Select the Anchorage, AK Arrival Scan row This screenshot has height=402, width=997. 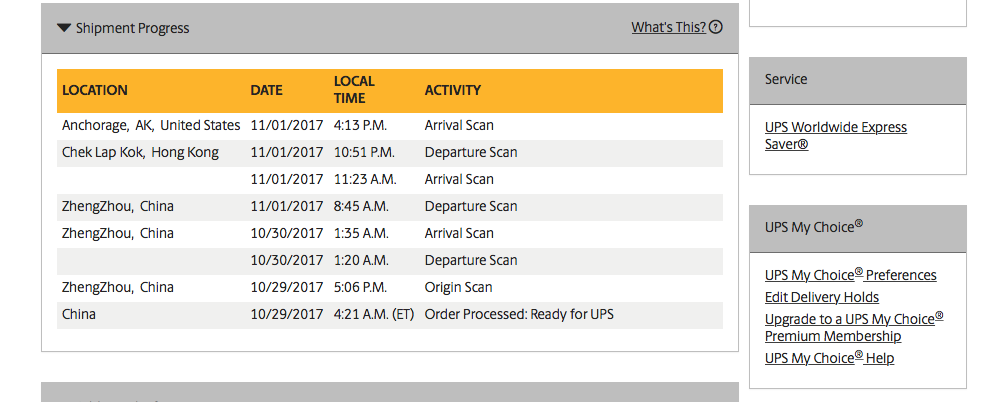click(x=390, y=125)
